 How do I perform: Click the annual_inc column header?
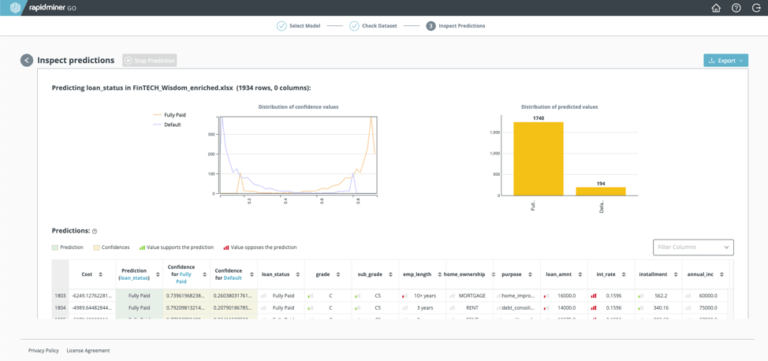coord(704,274)
